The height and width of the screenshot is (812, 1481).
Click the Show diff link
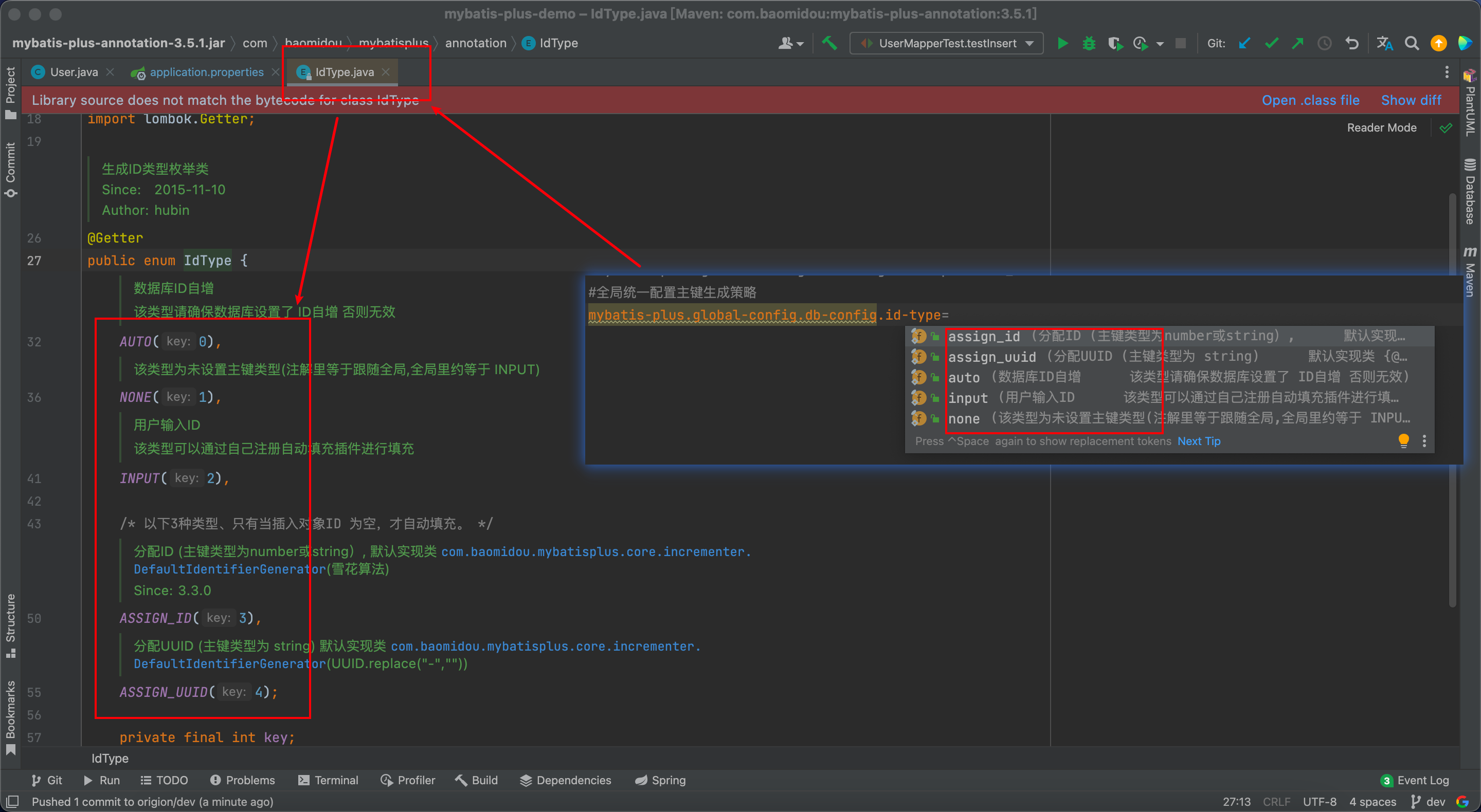[x=1411, y=100]
